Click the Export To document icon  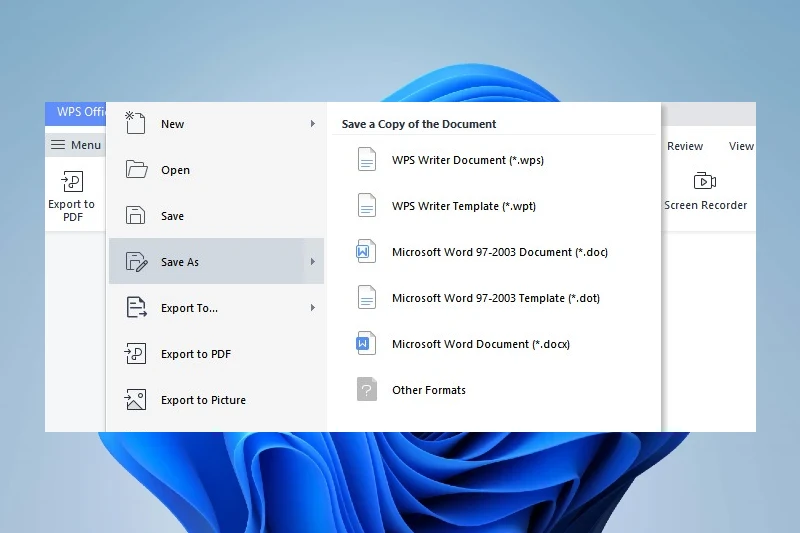tap(136, 307)
